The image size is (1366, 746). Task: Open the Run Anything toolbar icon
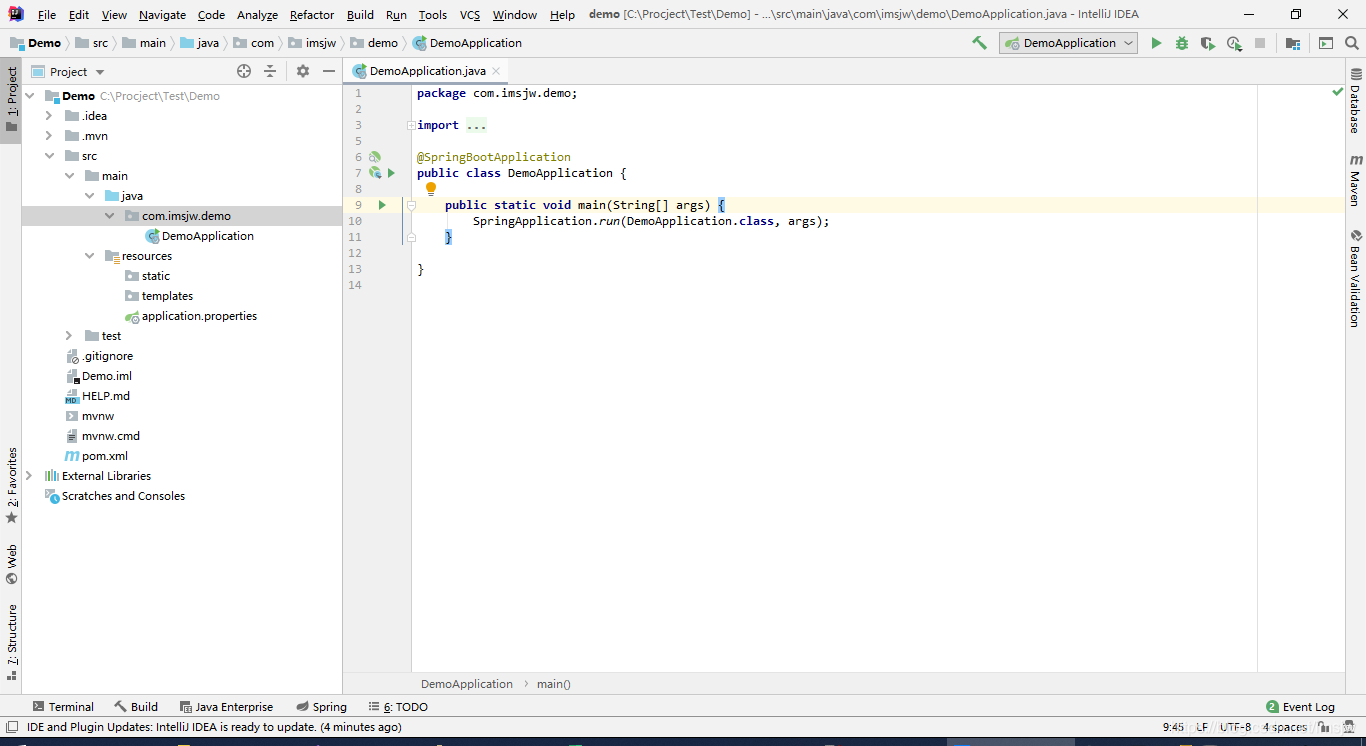point(1326,43)
